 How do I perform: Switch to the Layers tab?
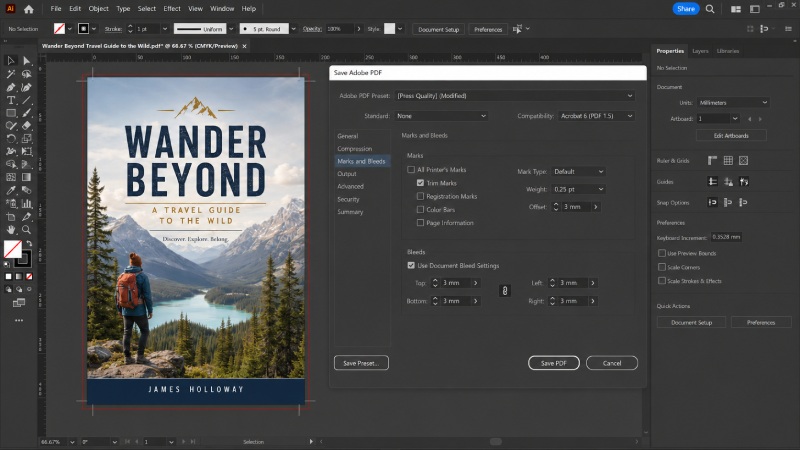tap(700, 51)
